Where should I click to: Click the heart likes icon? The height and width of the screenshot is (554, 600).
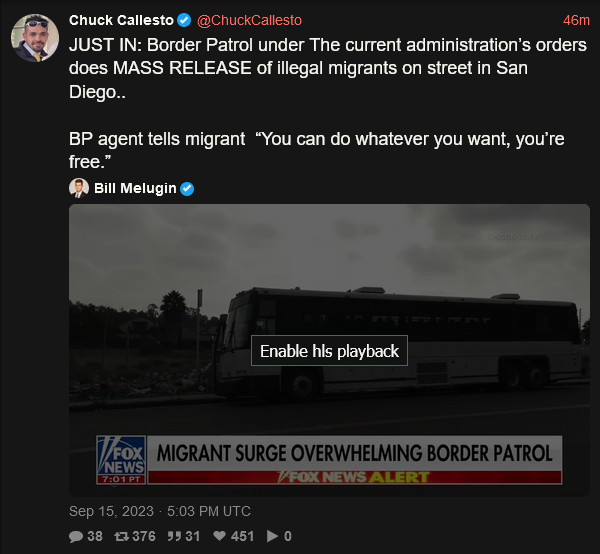(220, 536)
